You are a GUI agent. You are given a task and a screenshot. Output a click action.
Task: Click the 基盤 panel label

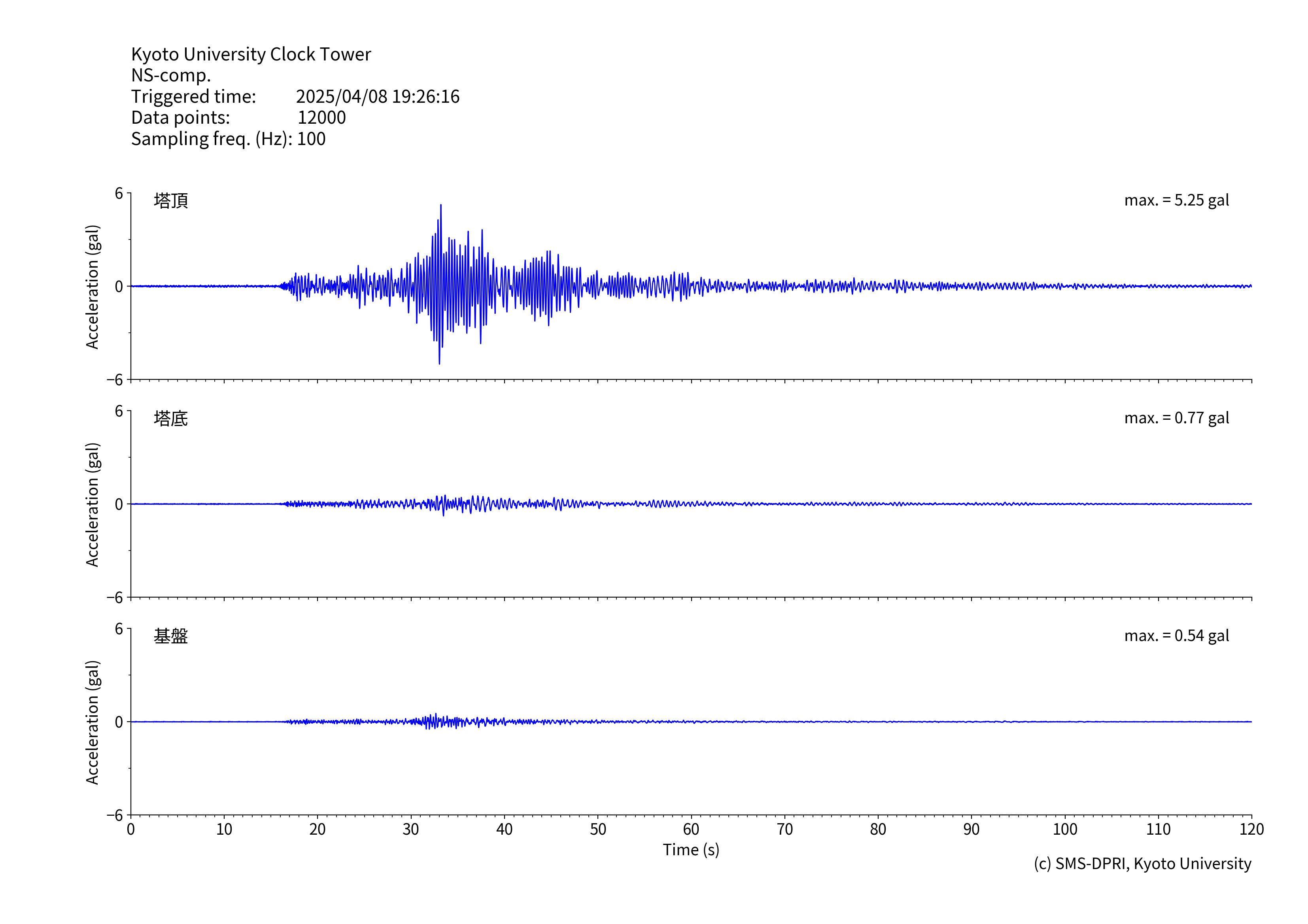170,636
